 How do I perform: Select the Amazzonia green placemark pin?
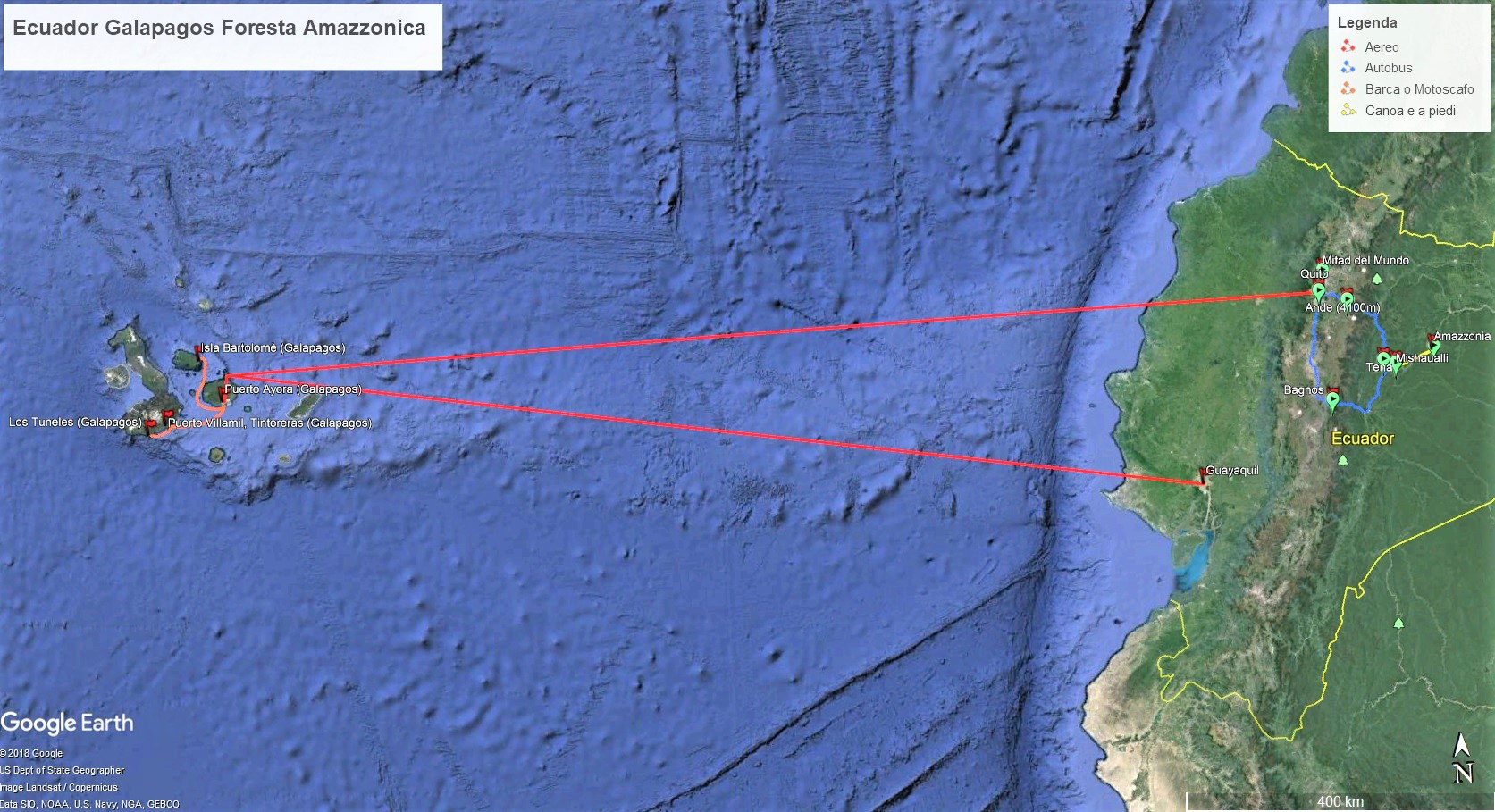[1432, 347]
